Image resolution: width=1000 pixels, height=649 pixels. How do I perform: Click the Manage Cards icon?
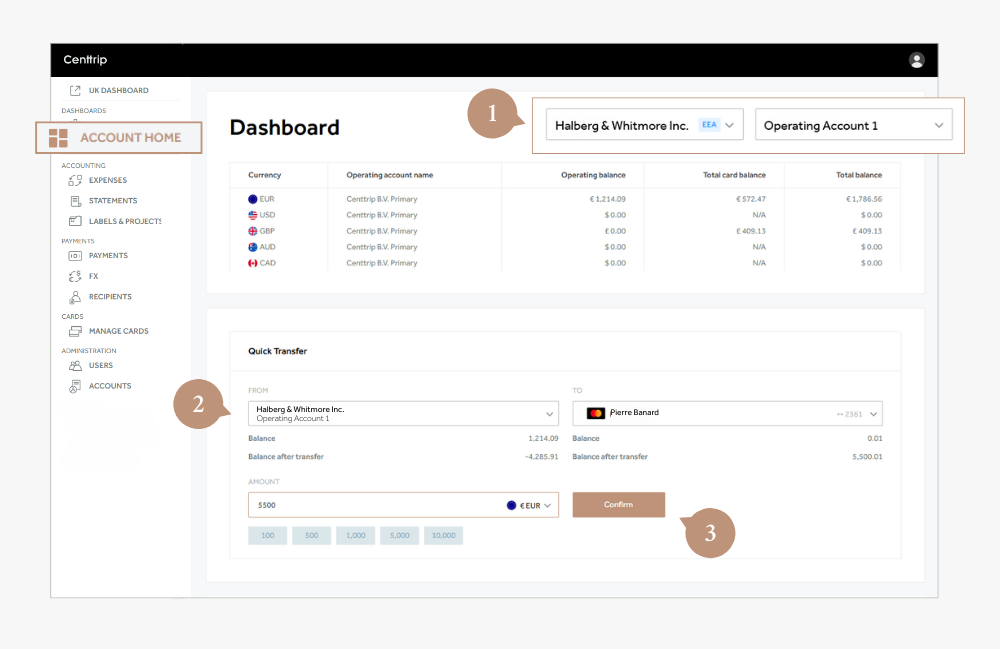pos(75,332)
